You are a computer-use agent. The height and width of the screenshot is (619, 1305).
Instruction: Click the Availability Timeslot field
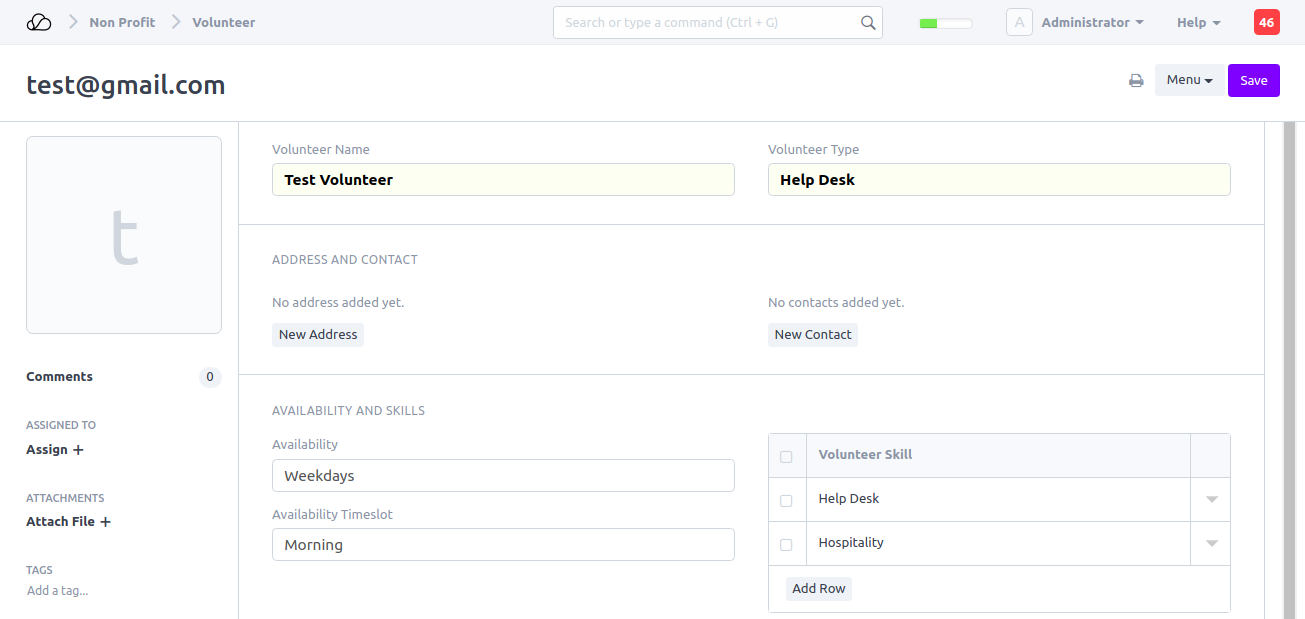pos(503,545)
